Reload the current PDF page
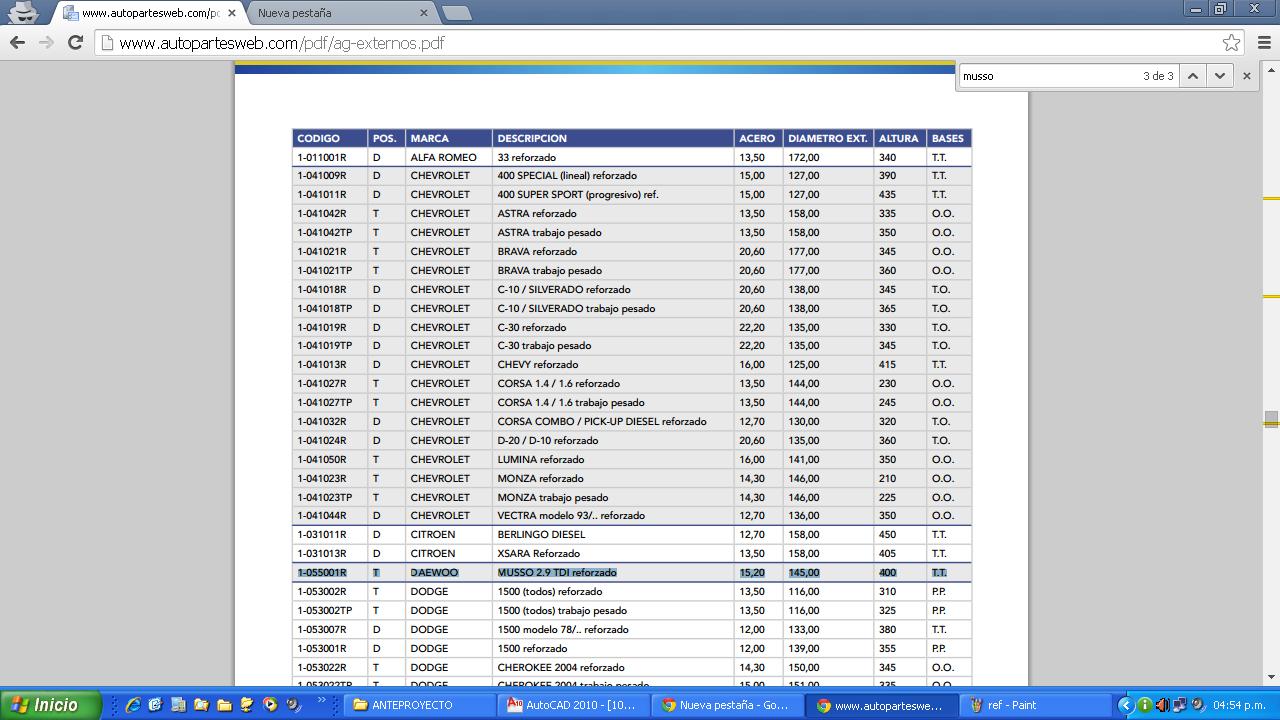The width and height of the screenshot is (1280, 720). [75, 43]
